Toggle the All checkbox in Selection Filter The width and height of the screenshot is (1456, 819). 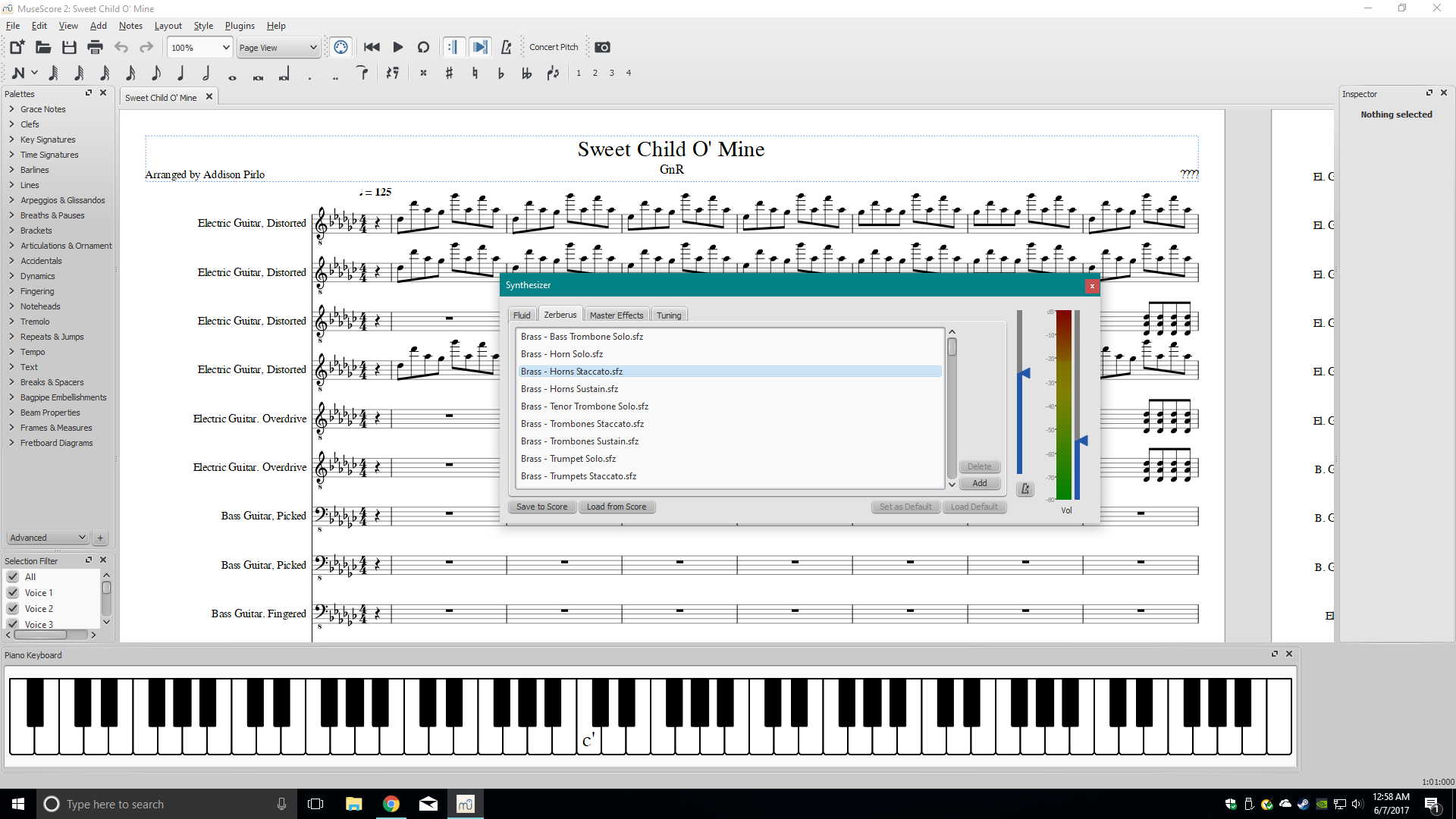[x=13, y=577]
